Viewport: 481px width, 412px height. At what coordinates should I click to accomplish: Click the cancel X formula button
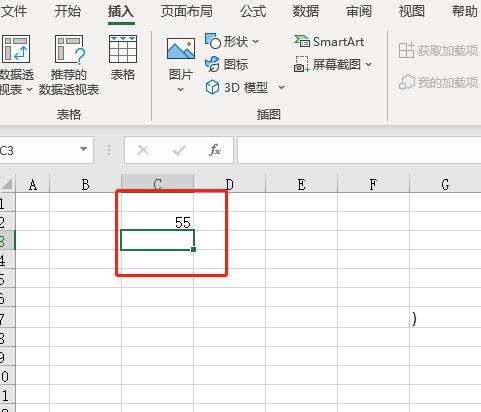pyautogui.click(x=143, y=150)
